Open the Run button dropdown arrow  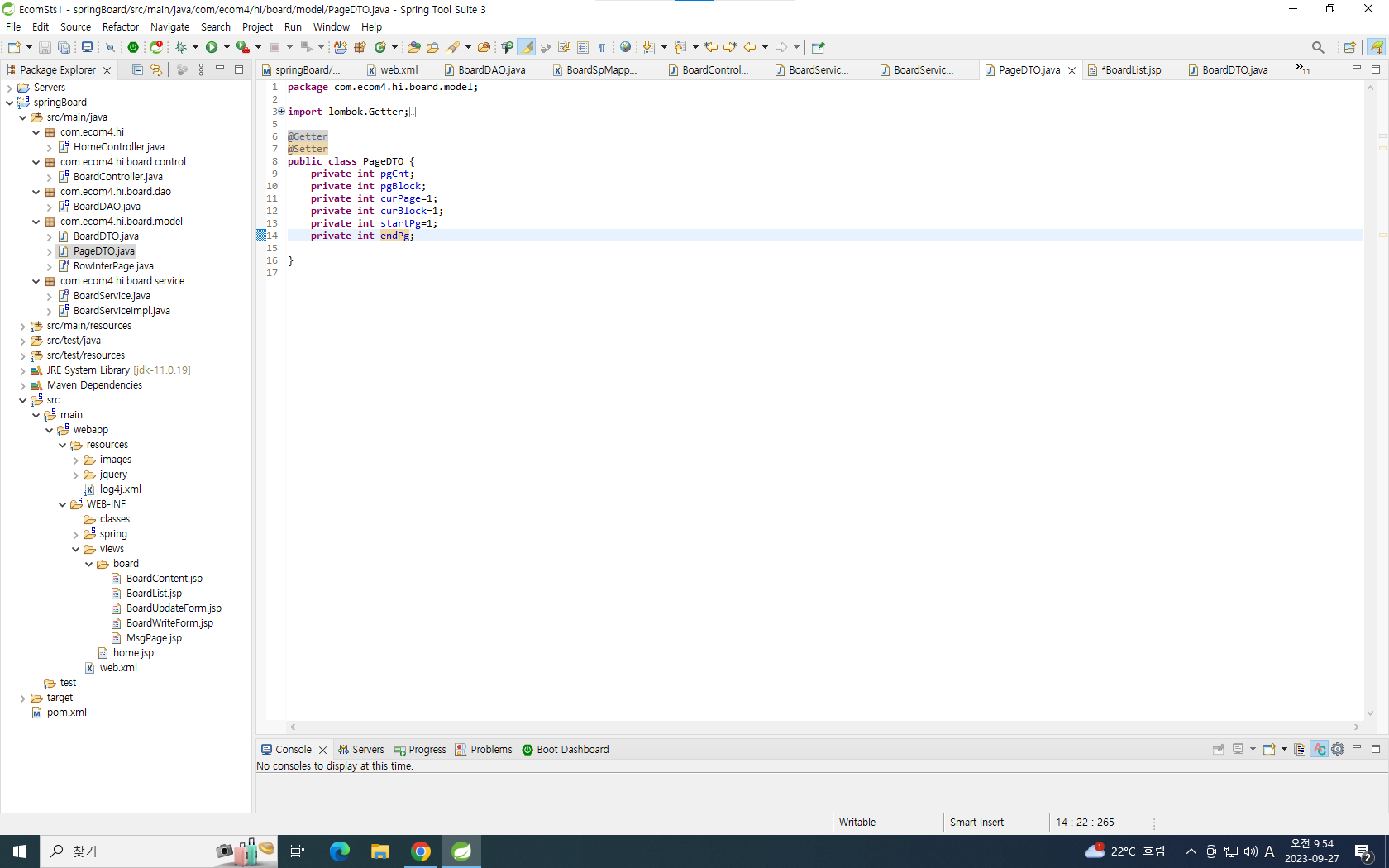pyautogui.click(x=227, y=47)
